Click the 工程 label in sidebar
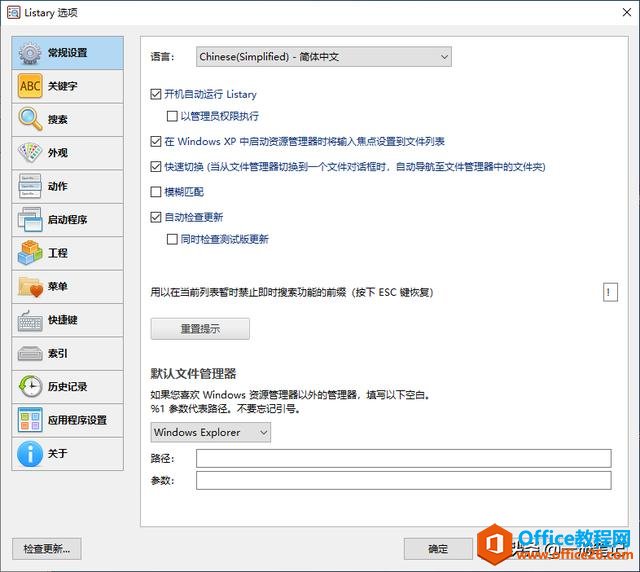Viewport: 640px width, 572px height. tap(58, 253)
